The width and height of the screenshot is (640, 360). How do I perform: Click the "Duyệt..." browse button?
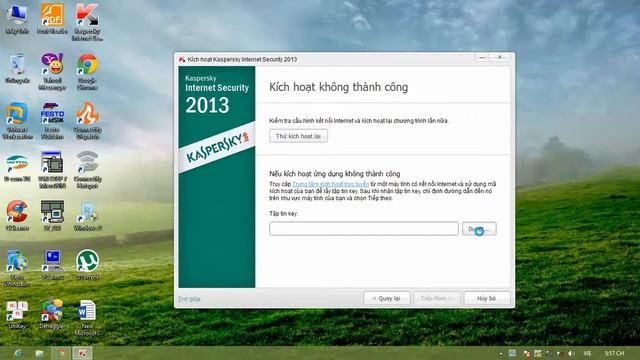[x=479, y=229]
